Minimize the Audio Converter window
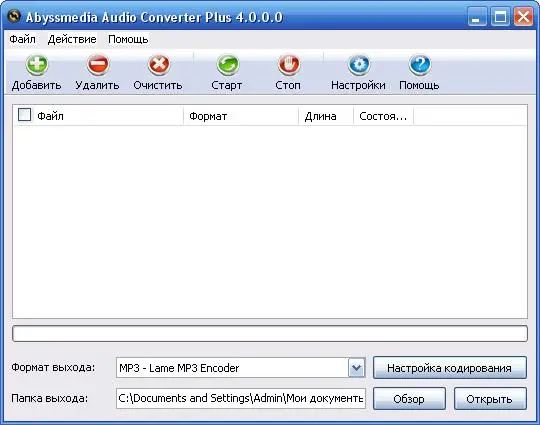This screenshot has height=425, width=540. click(477, 16)
